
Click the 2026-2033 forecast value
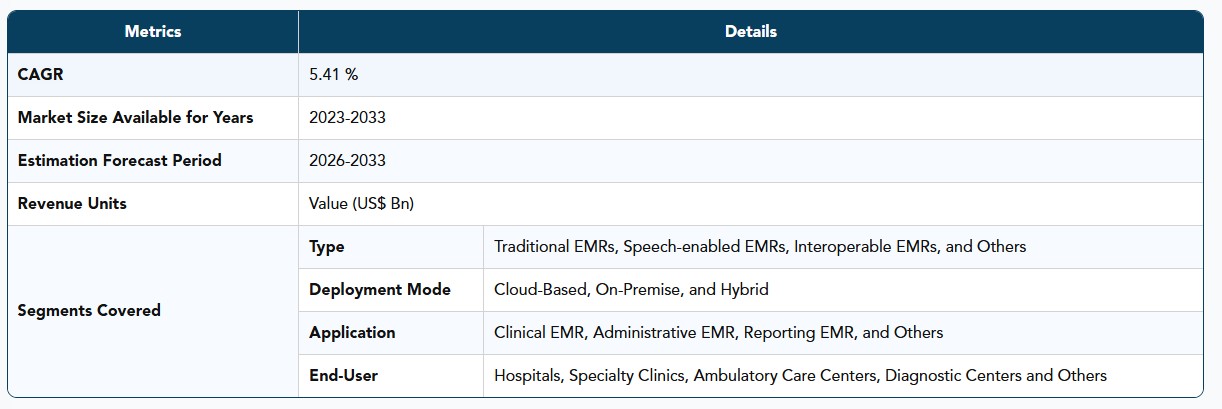(x=347, y=160)
